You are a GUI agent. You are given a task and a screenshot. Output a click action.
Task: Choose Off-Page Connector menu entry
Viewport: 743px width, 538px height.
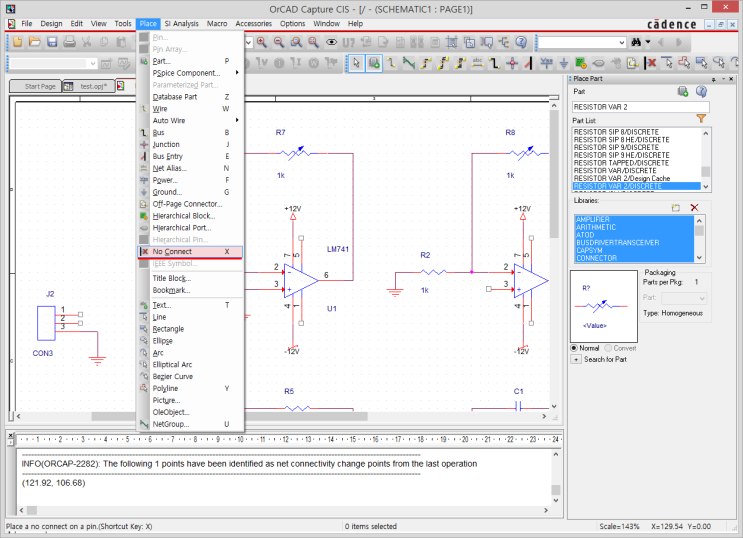tap(191, 204)
